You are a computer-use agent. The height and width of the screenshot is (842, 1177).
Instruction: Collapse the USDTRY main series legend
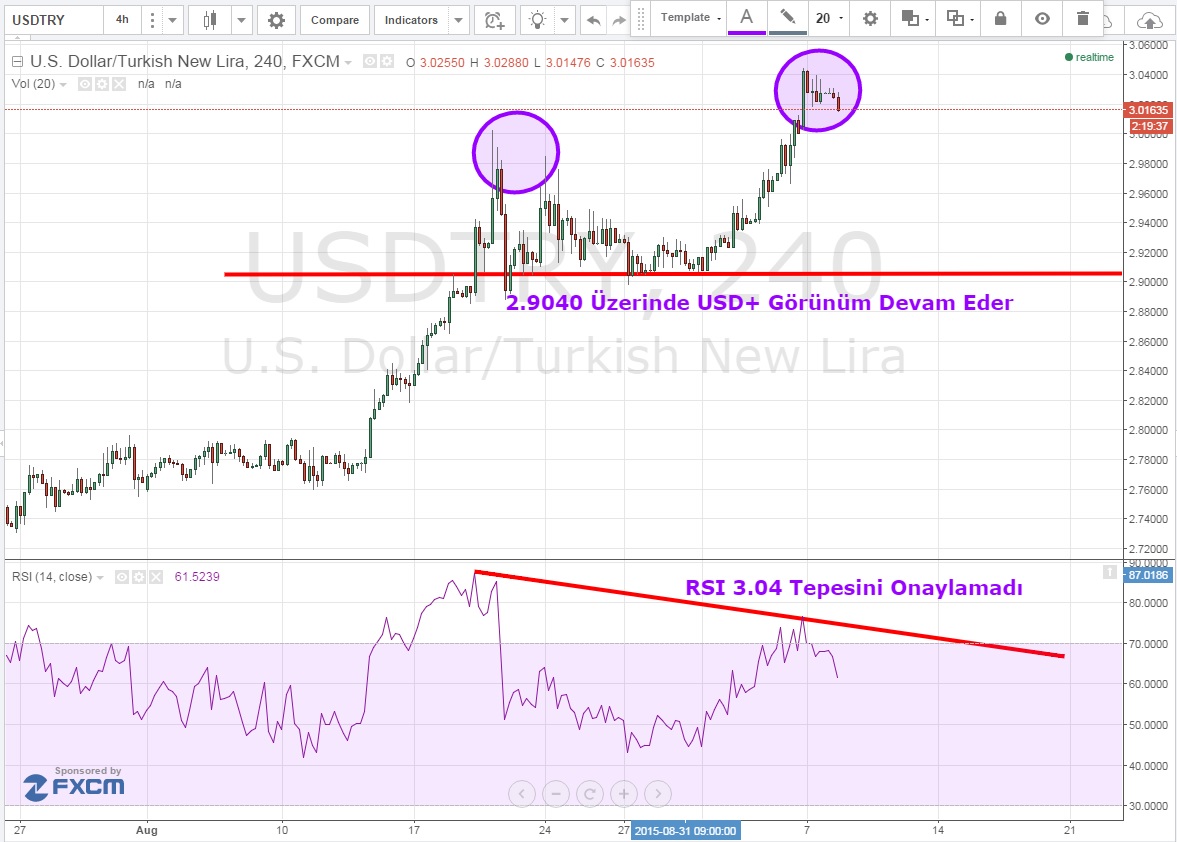pos(17,62)
